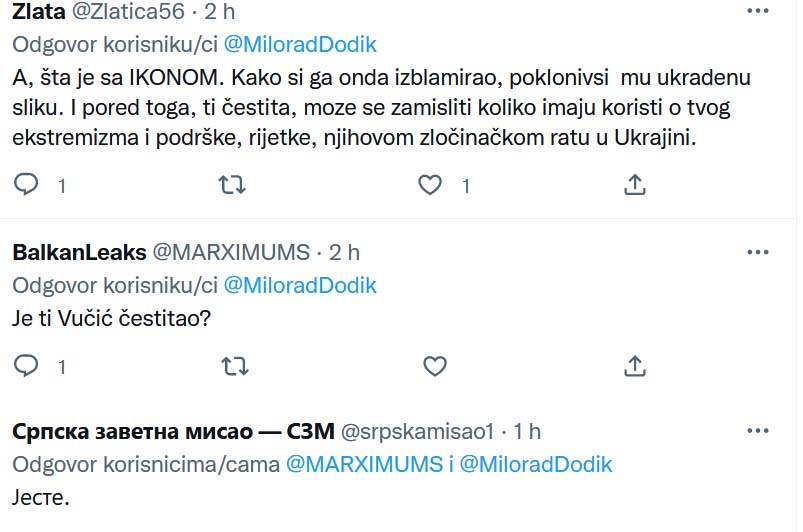Share Zlata's tweet via the upload icon

[x=635, y=184]
